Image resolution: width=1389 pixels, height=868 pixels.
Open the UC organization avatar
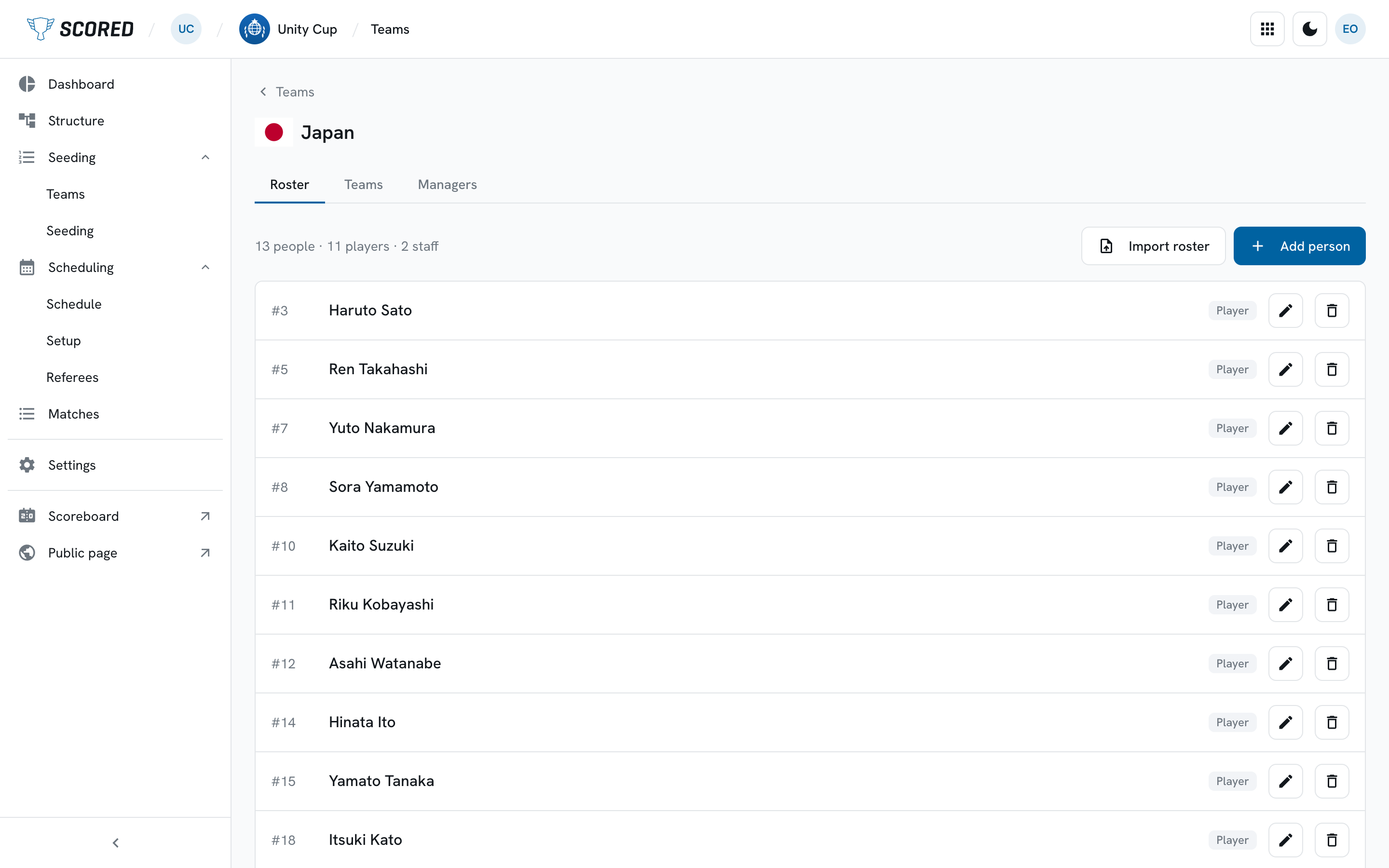coord(186,29)
